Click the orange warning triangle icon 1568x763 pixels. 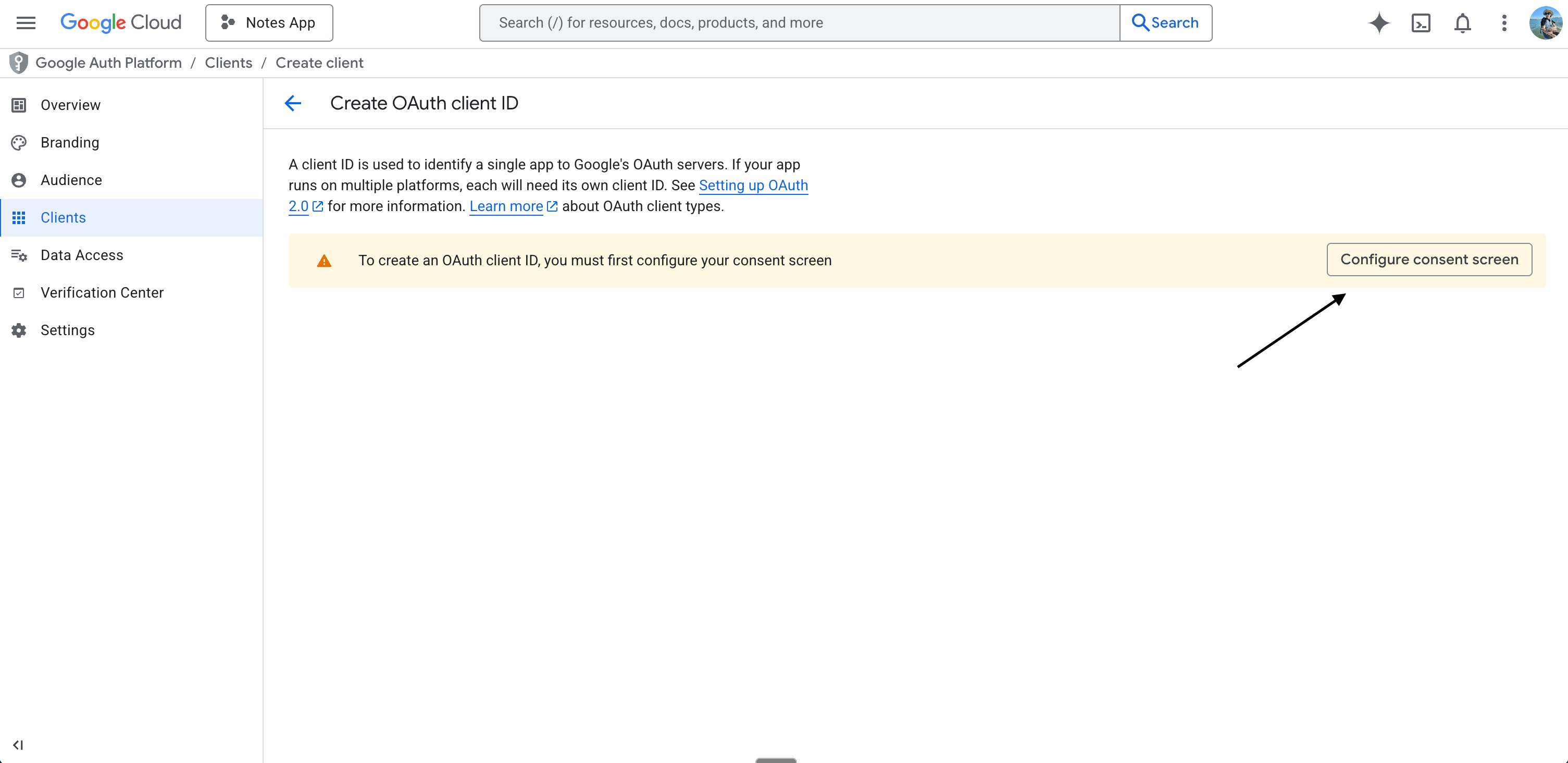[324, 261]
